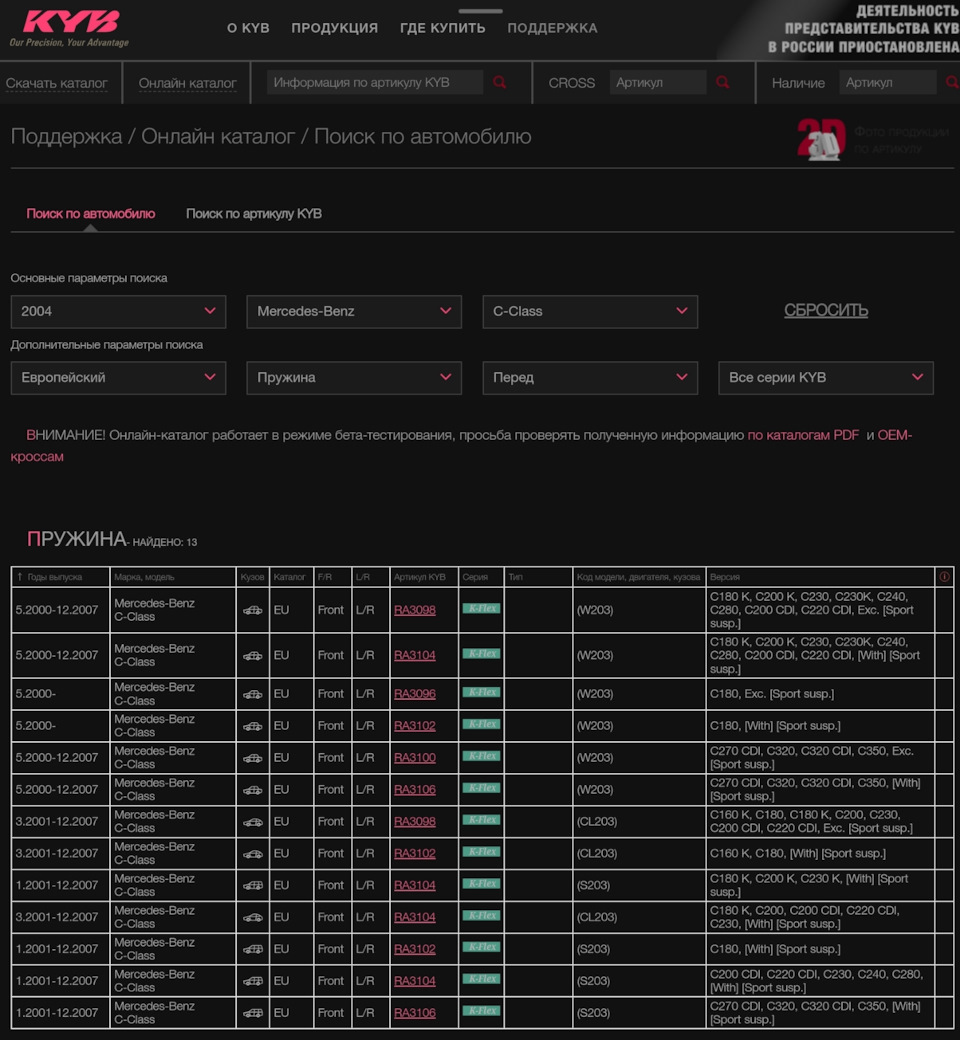Click the Серия column header
This screenshot has height=1040, width=960.
[475, 577]
